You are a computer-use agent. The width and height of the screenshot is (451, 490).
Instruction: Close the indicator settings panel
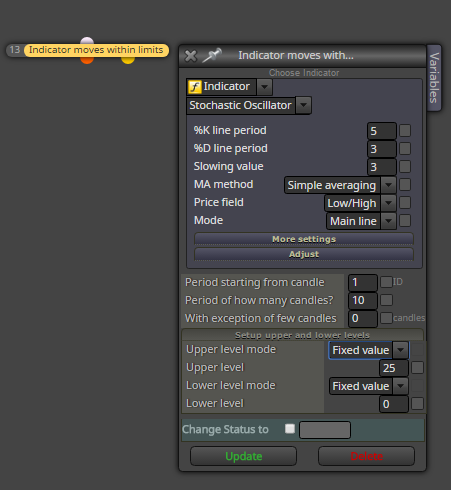click(x=191, y=56)
